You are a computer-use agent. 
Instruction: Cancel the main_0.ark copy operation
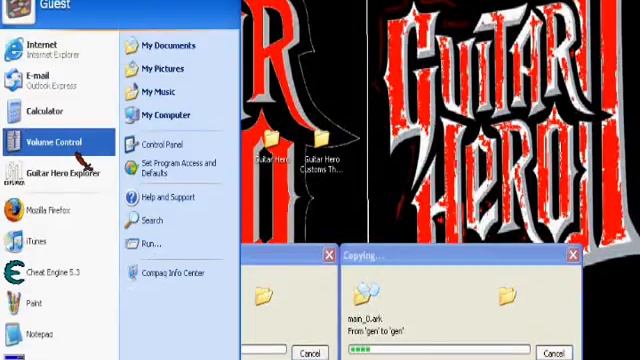coord(554,353)
